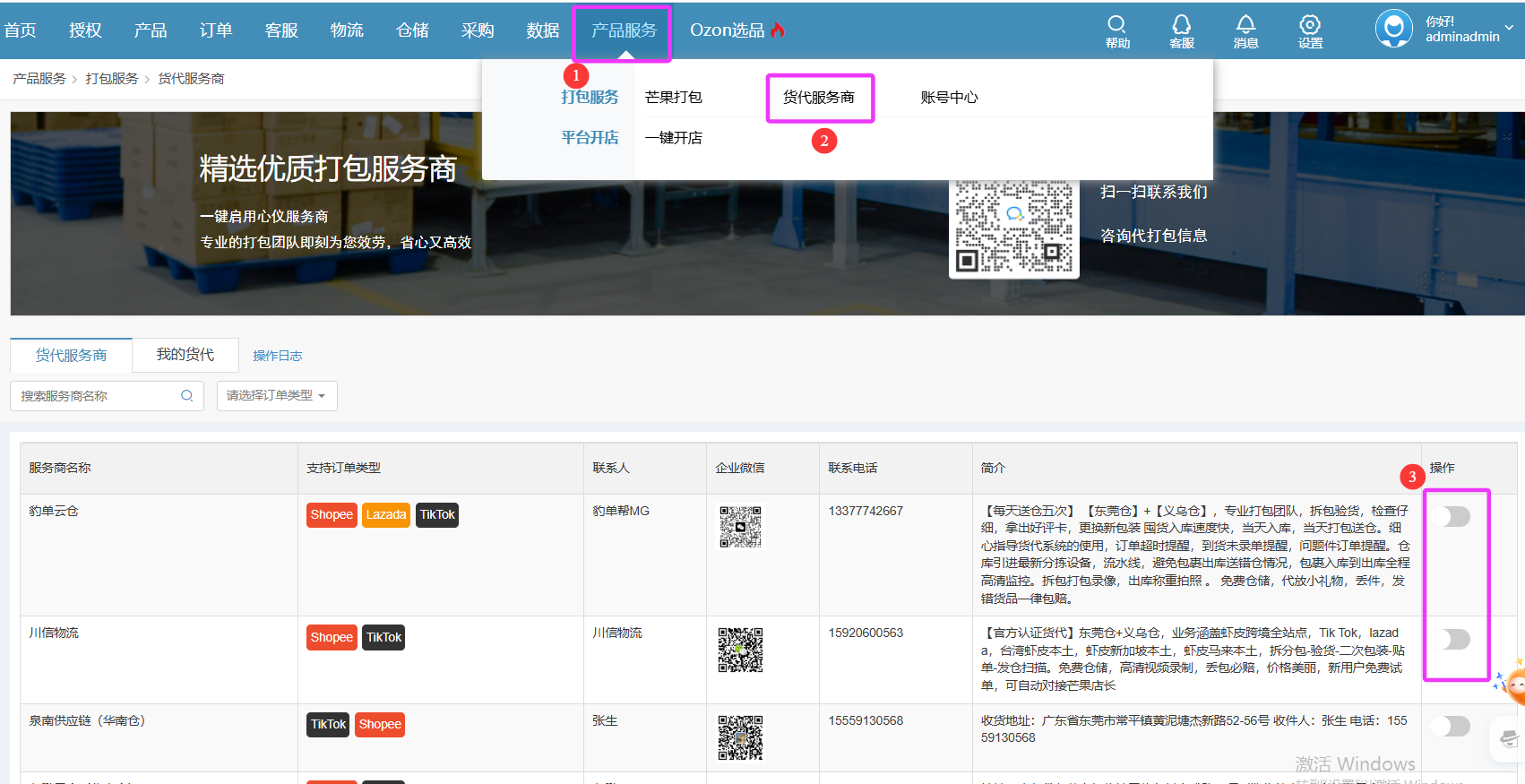Viewport: 1525px width, 784px height.
Task: Open the customer service (客服) headset icon
Action: pos(1181,25)
